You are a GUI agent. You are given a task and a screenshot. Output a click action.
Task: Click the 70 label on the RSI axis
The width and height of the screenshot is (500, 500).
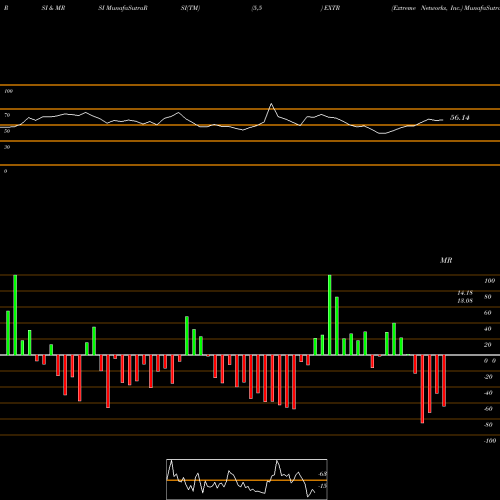(7, 115)
